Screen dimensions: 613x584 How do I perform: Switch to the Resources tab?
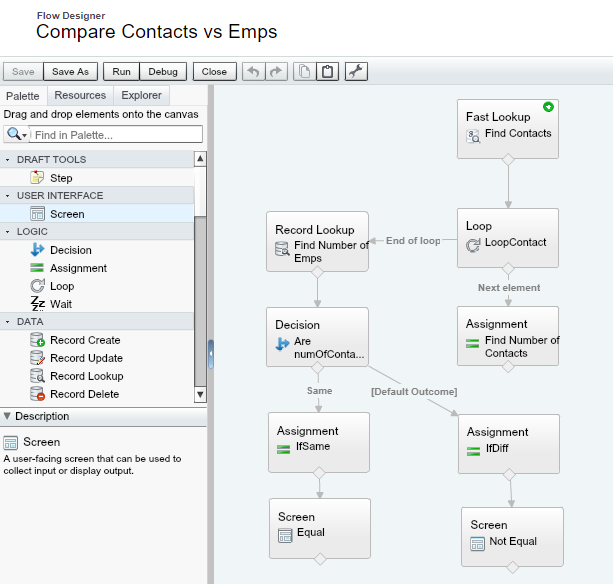tap(80, 96)
